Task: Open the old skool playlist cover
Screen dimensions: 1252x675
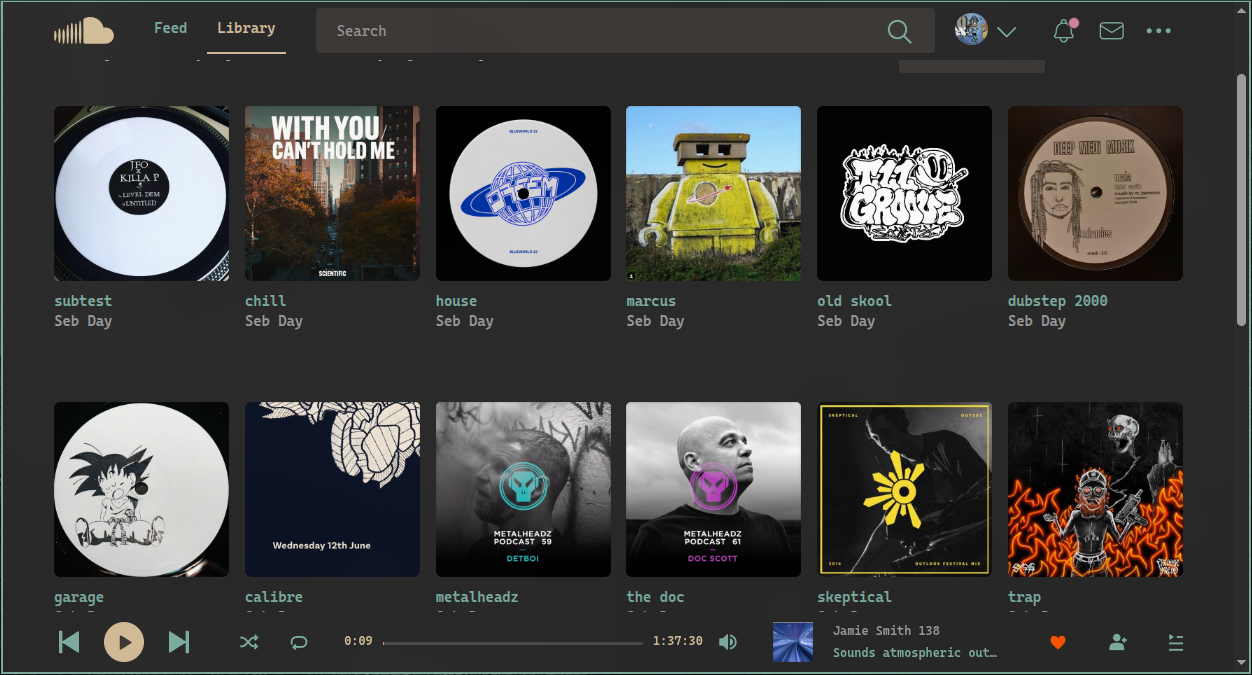Action: [905, 194]
